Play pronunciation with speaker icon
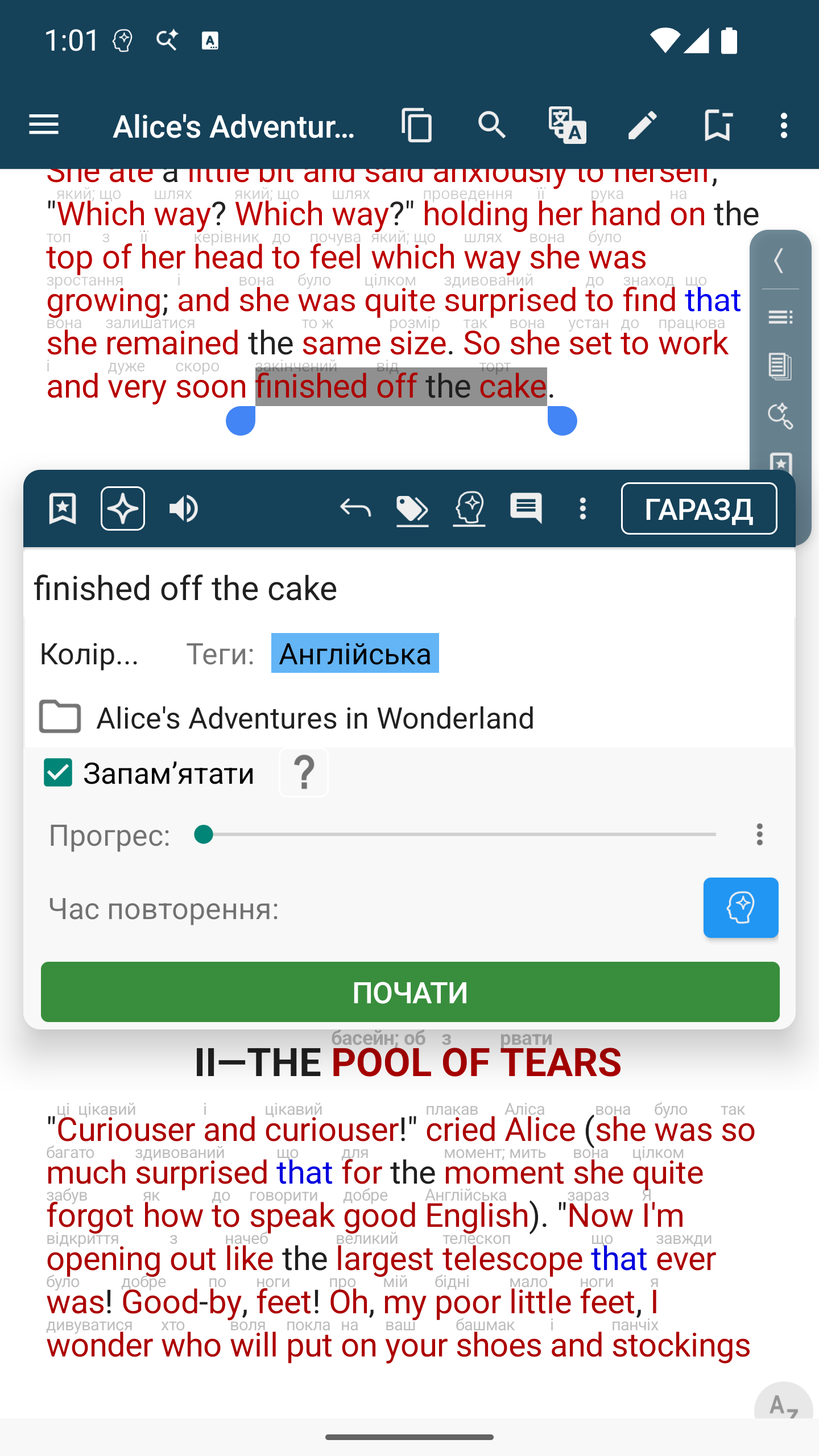Viewport: 819px width, 1456px height. tap(183, 508)
